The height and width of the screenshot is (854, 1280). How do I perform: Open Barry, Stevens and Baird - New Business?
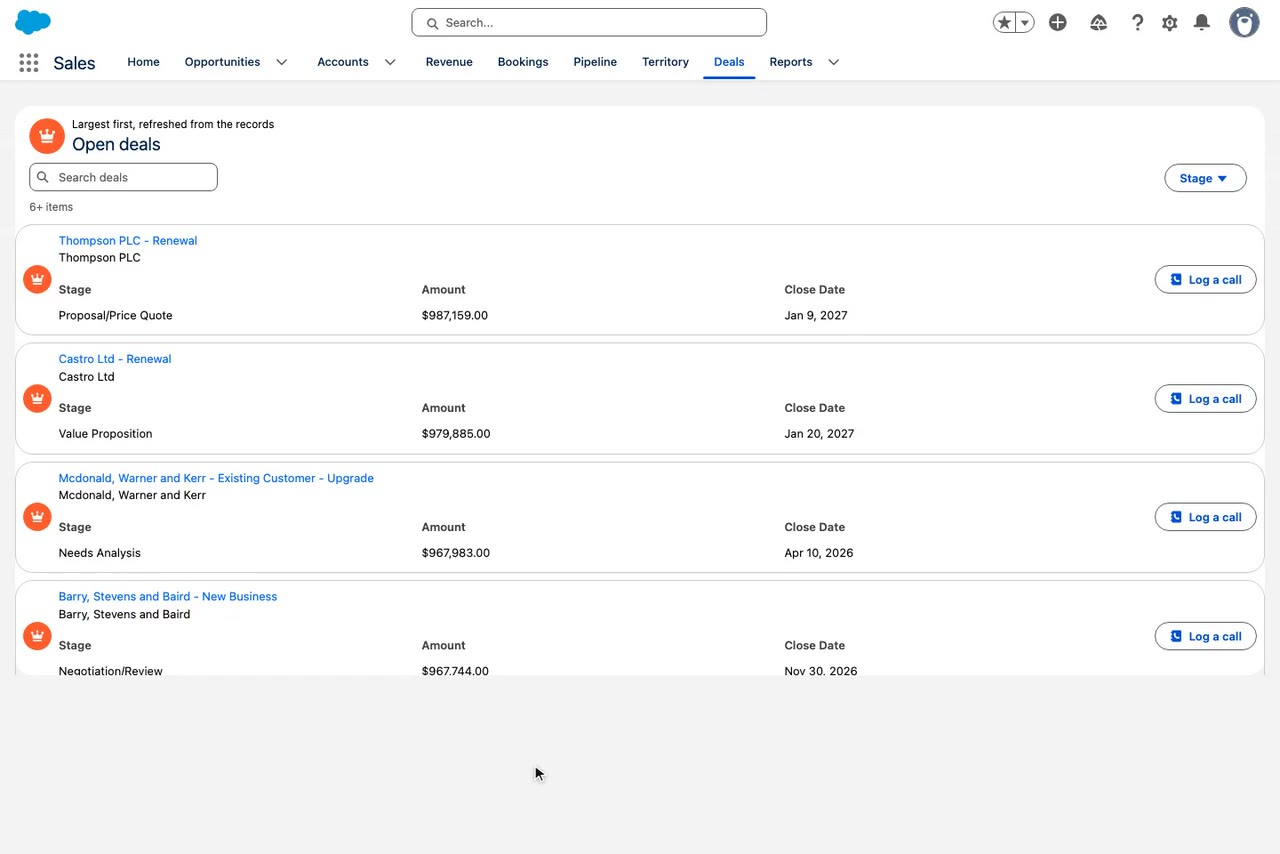point(168,596)
